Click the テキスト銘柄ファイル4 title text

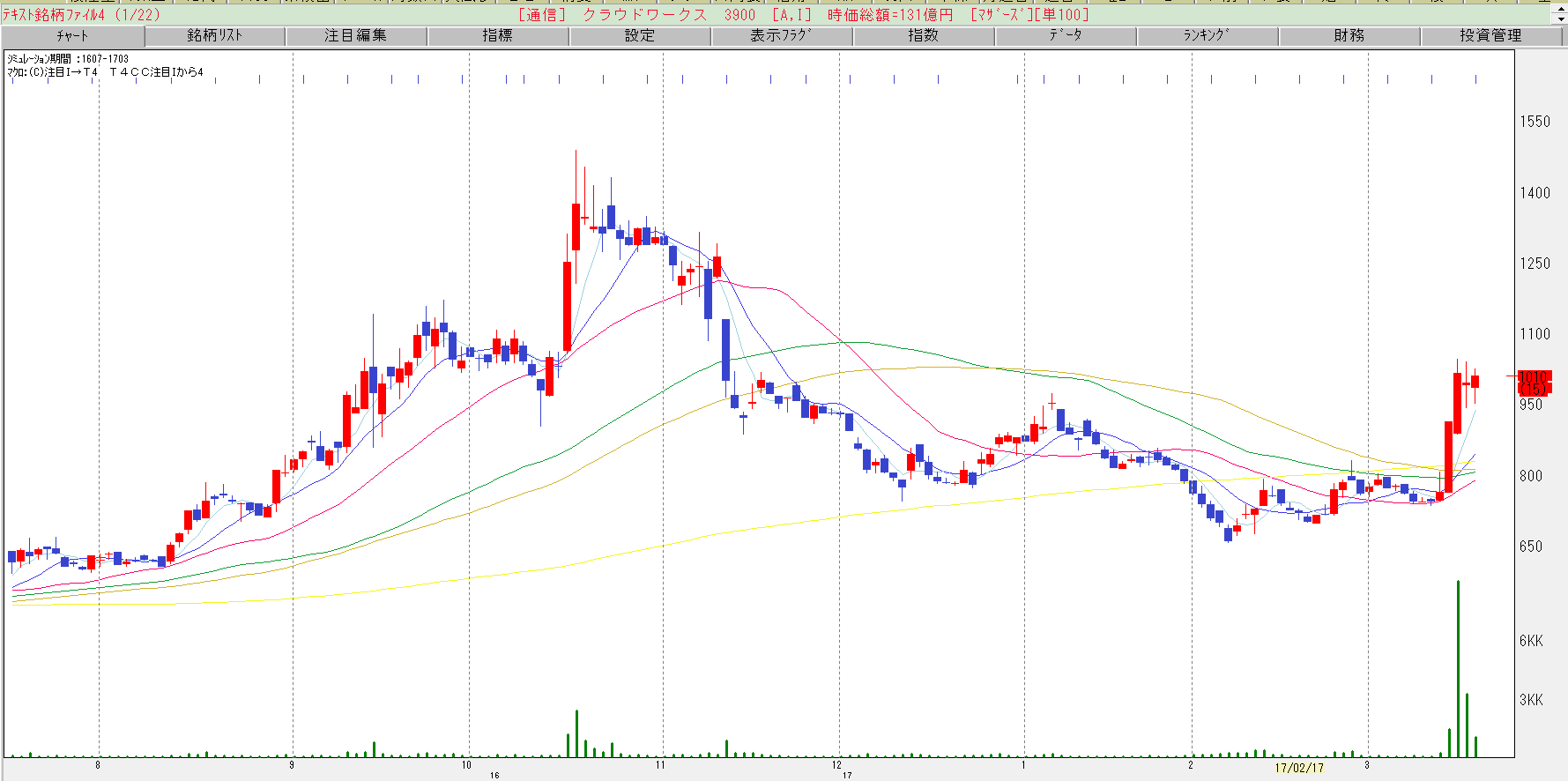click(55, 15)
